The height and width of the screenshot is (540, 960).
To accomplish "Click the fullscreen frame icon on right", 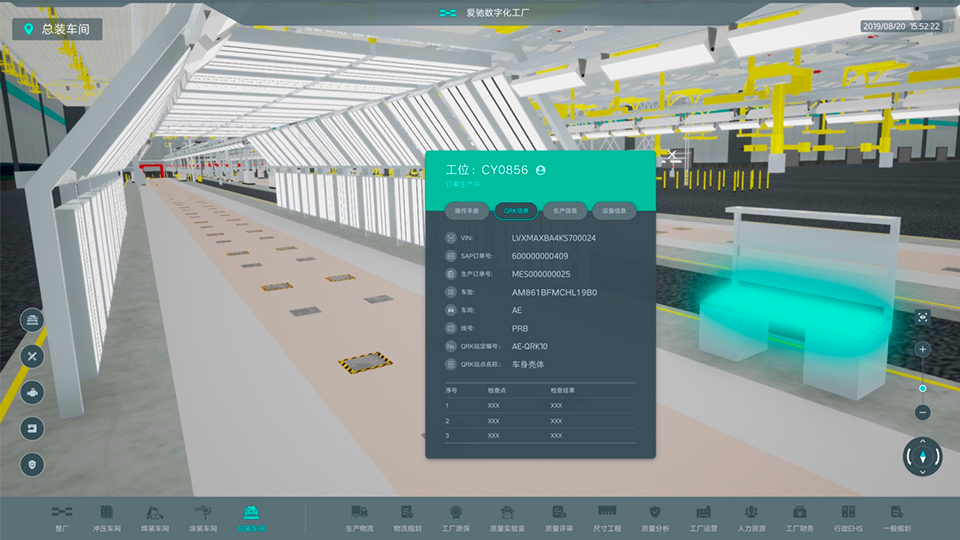I will click(x=922, y=317).
